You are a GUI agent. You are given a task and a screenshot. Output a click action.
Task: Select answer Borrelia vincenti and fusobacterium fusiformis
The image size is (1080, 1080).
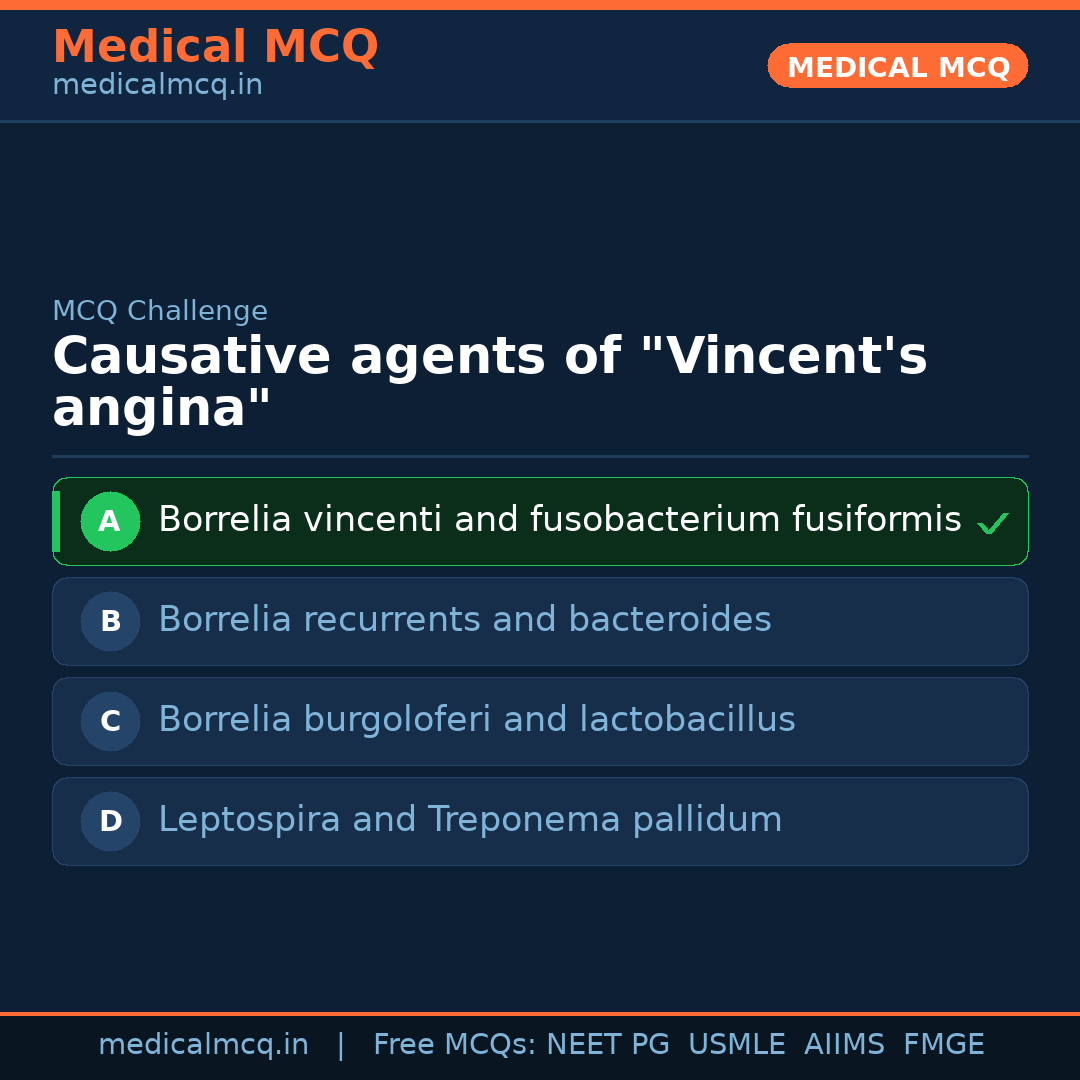(559, 520)
